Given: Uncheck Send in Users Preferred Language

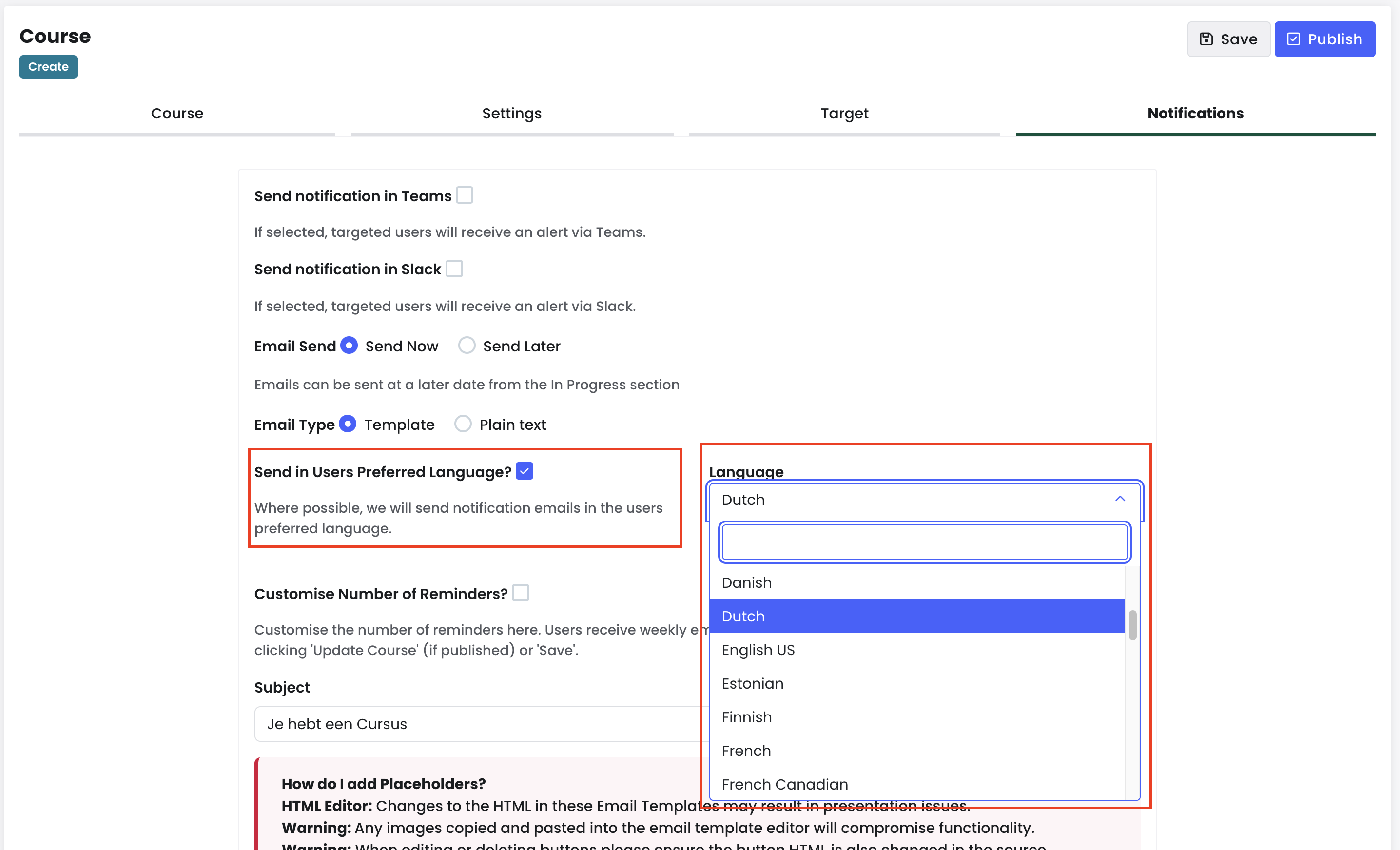Looking at the screenshot, I should pyautogui.click(x=524, y=471).
